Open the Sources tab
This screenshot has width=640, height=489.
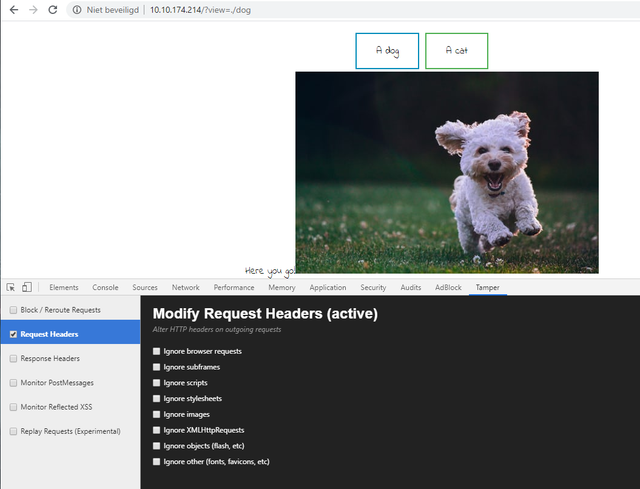[145, 287]
